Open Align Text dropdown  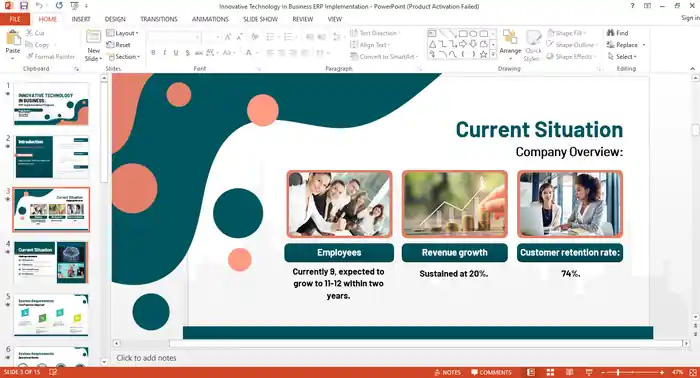(370, 45)
